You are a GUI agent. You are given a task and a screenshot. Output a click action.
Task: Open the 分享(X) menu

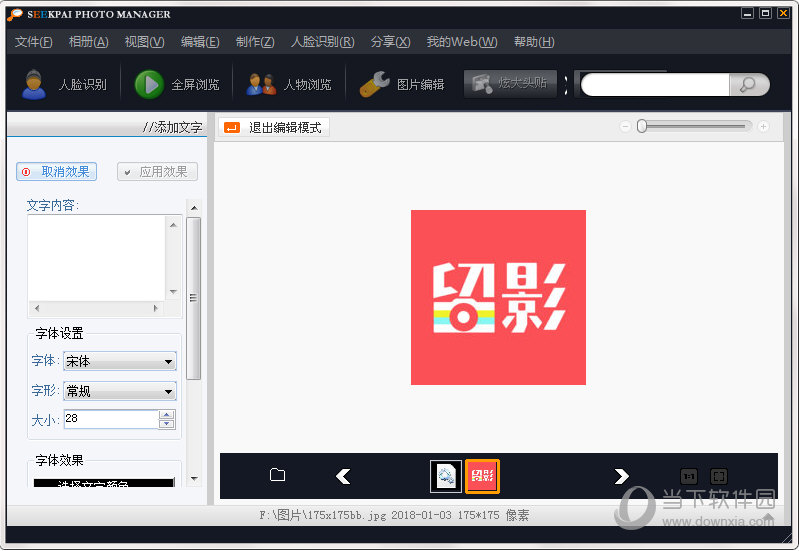click(391, 42)
